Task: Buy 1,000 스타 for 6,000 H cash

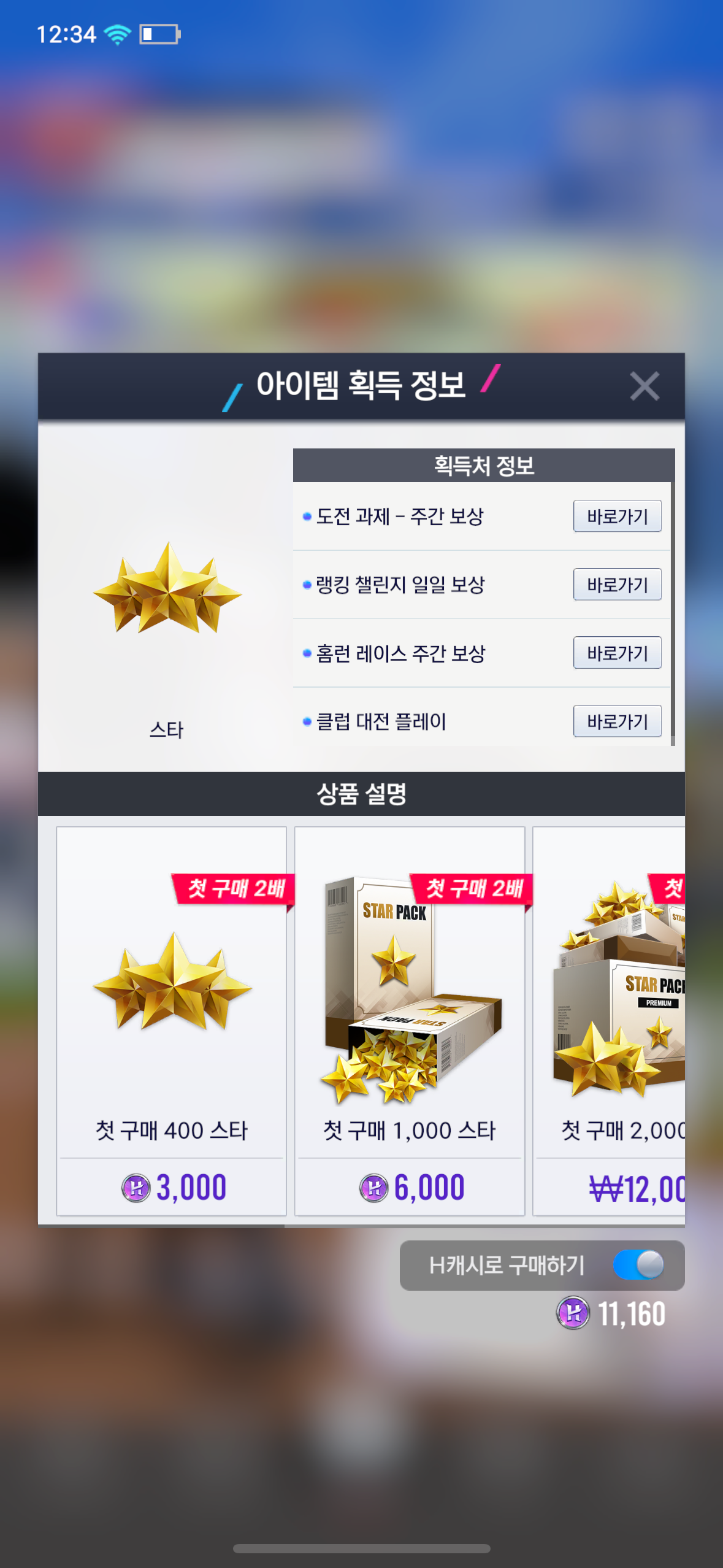Action: pos(410,1187)
